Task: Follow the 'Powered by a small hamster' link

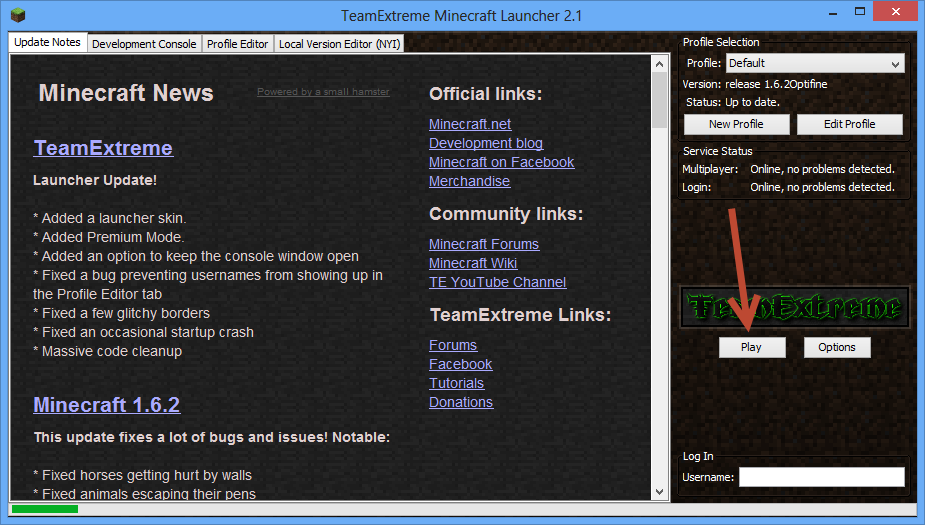Action: tap(323, 91)
